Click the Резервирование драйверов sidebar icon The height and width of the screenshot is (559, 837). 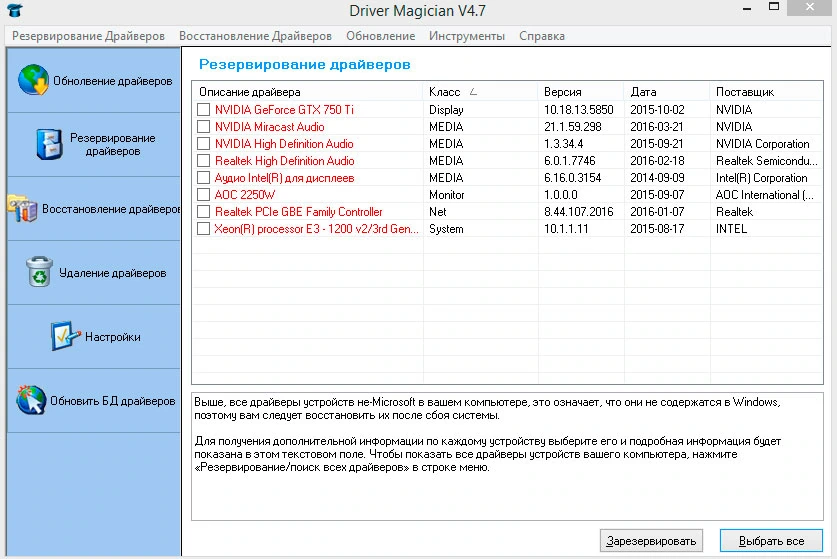[49, 144]
